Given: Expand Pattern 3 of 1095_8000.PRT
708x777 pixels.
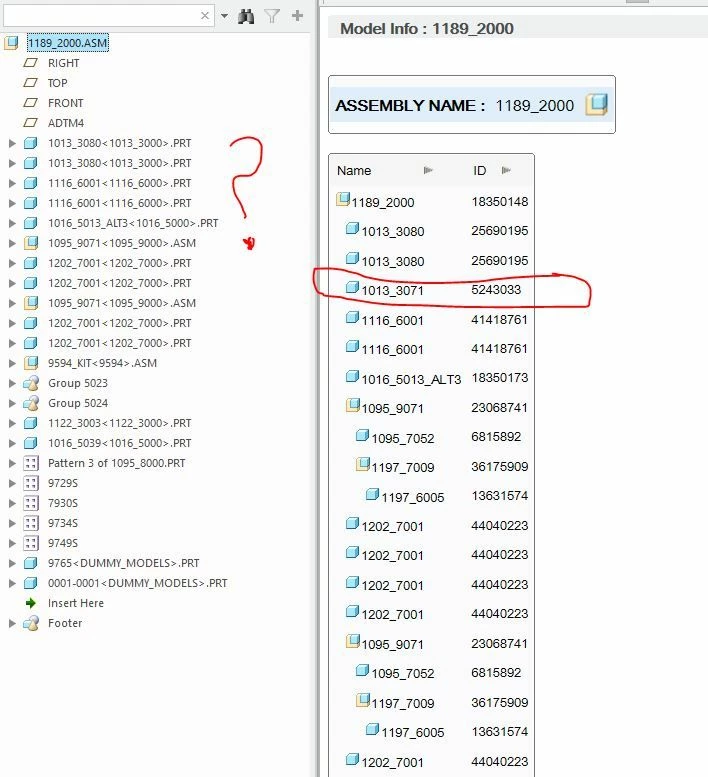Looking at the screenshot, I should [x=12, y=463].
